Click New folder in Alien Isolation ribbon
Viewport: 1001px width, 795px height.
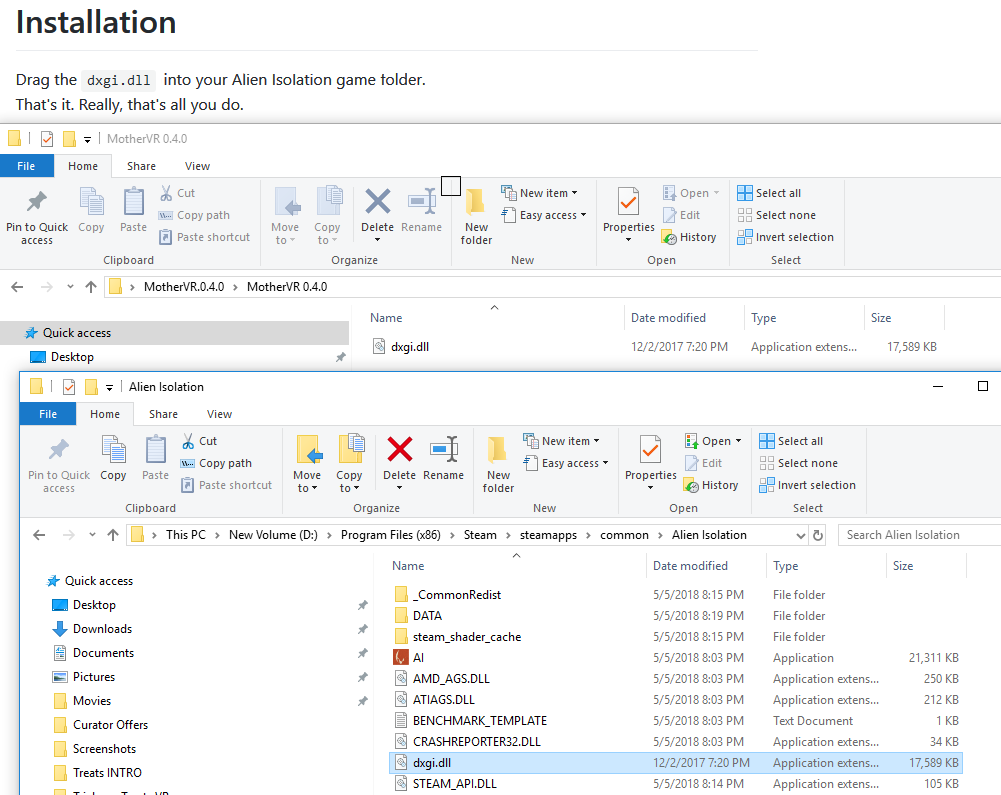(498, 465)
